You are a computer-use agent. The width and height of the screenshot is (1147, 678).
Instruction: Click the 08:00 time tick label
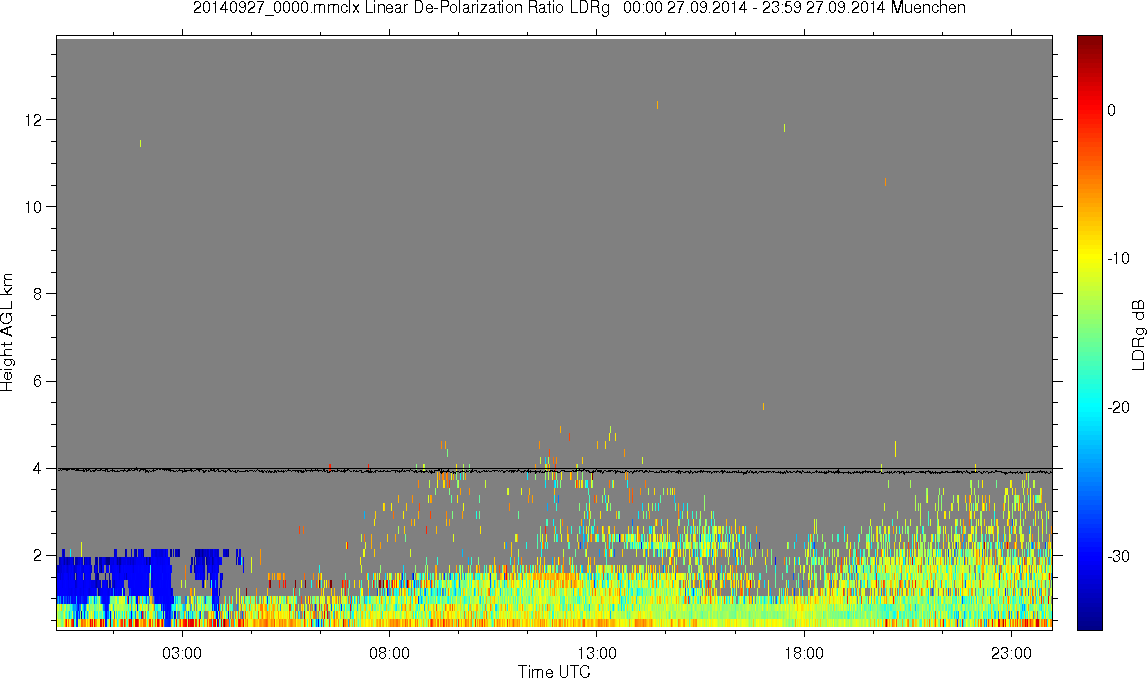coord(389,653)
